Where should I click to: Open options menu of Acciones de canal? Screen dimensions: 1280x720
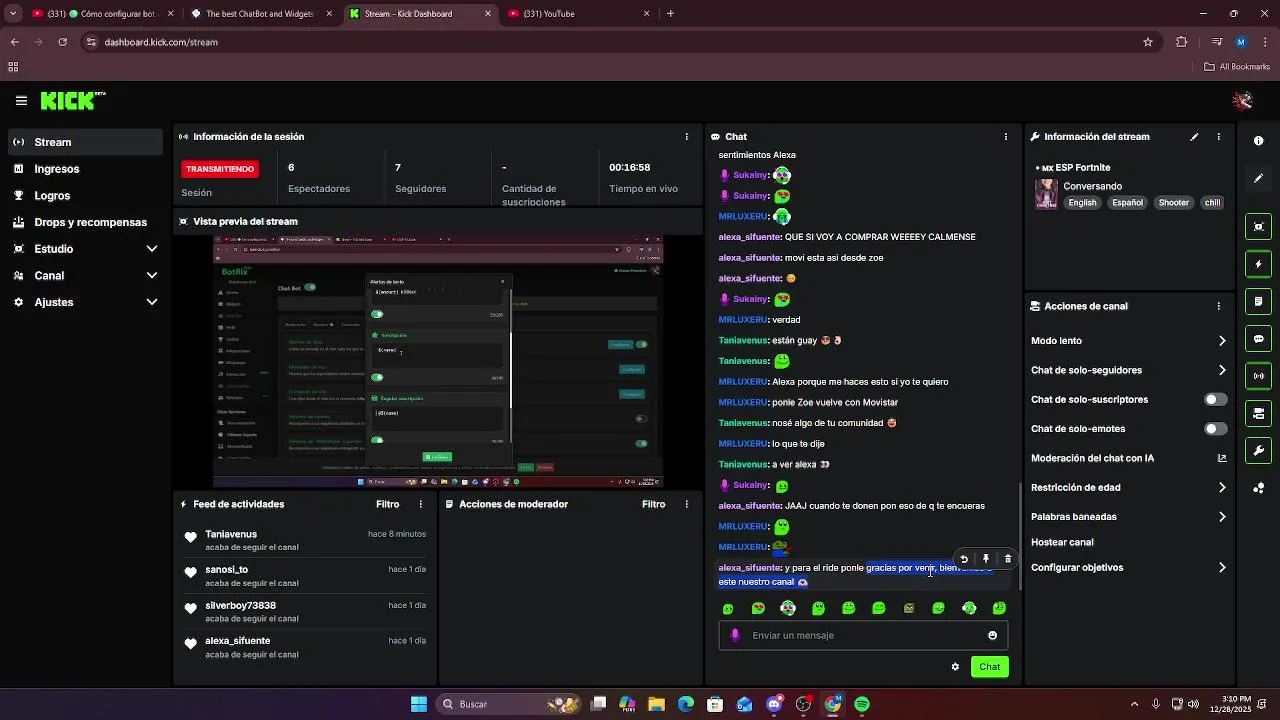[1218, 306]
